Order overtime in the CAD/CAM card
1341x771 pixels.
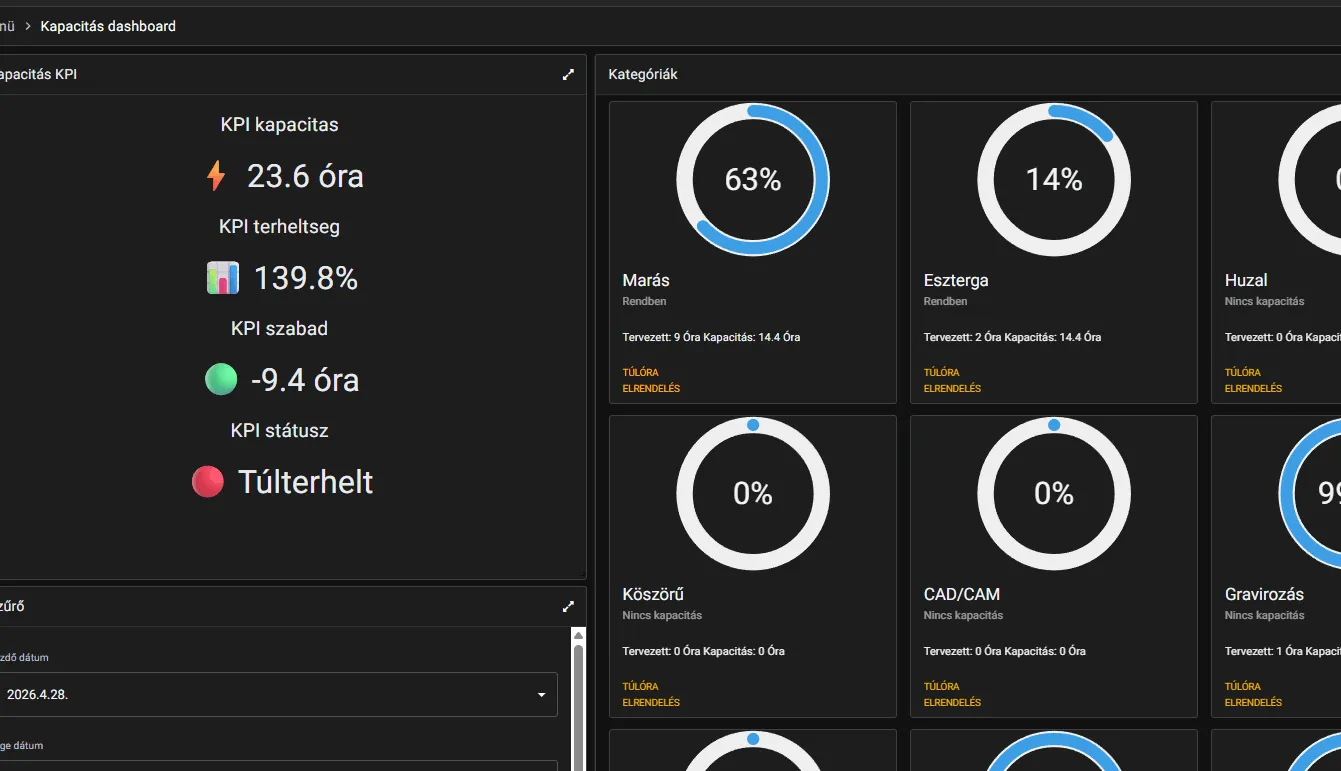952,694
